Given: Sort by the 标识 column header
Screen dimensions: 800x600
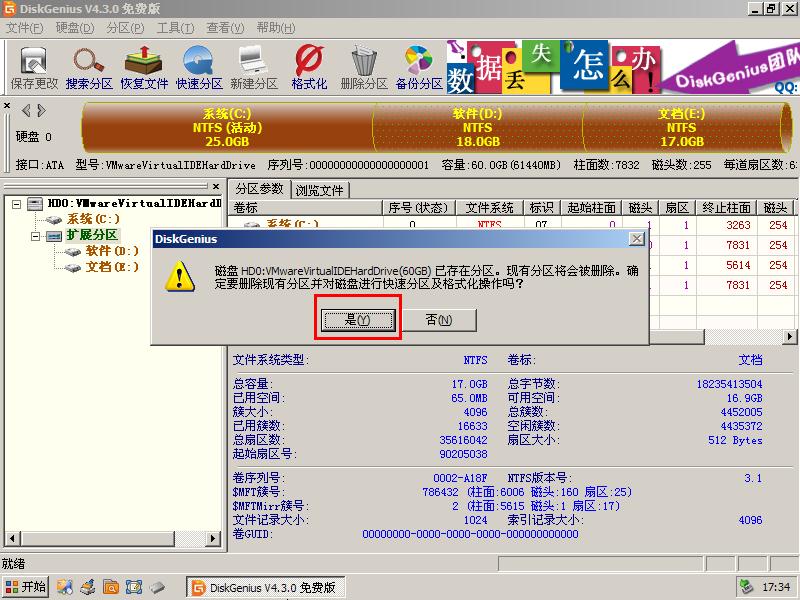Looking at the screenshot, I should tap(542, 208).
